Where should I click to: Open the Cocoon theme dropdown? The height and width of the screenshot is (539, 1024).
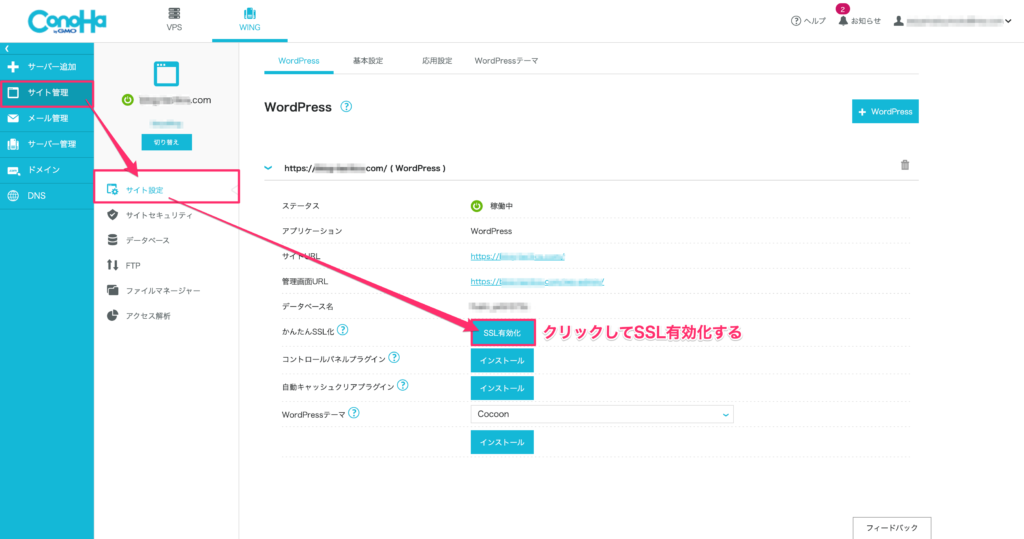[x=602, y=414]
